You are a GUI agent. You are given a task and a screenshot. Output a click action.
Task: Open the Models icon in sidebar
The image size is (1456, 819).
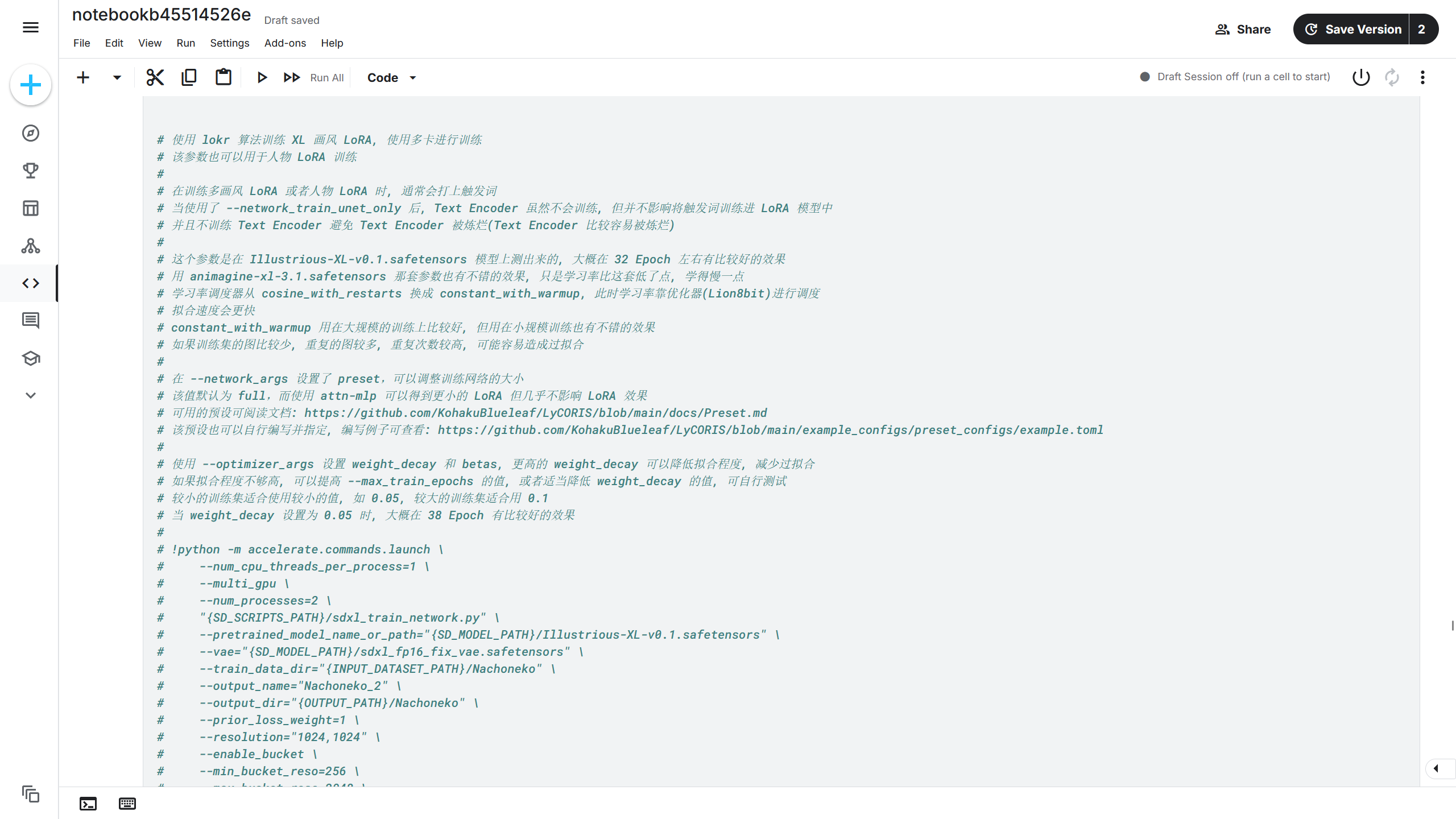click(x=31, y=246)
